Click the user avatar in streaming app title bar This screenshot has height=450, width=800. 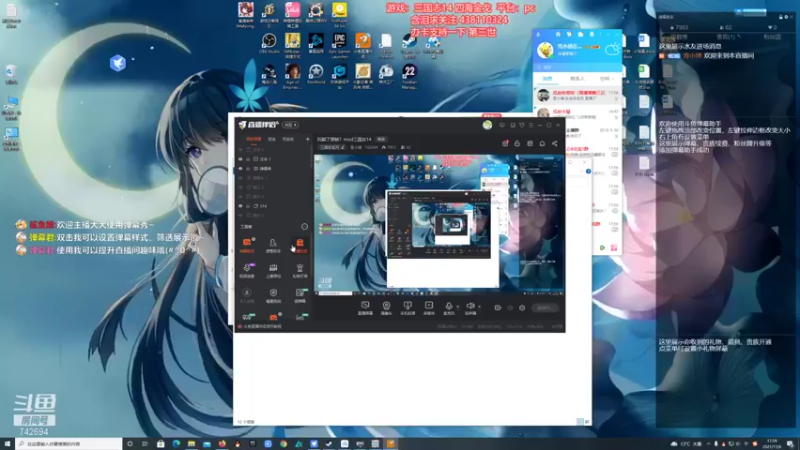pos(487,125)
